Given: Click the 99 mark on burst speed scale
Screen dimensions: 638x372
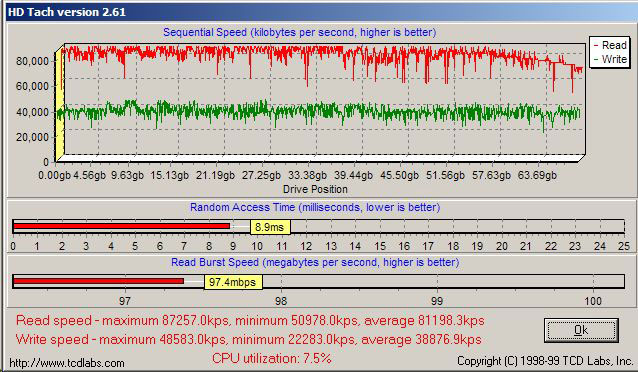Looking at the screenshot, I should (x=437, y=301).
